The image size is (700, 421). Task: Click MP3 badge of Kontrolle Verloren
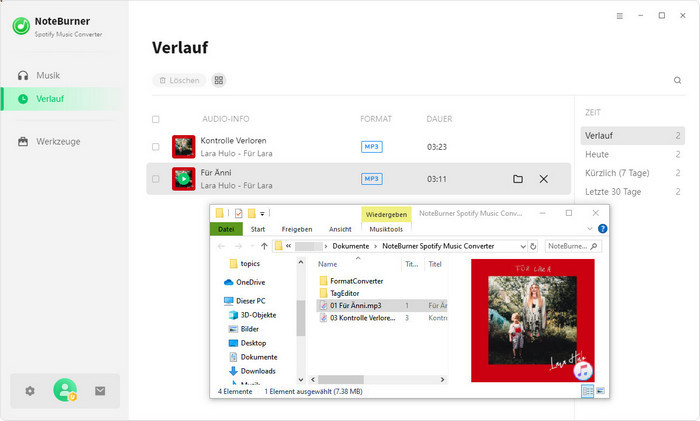pos(371,147)
